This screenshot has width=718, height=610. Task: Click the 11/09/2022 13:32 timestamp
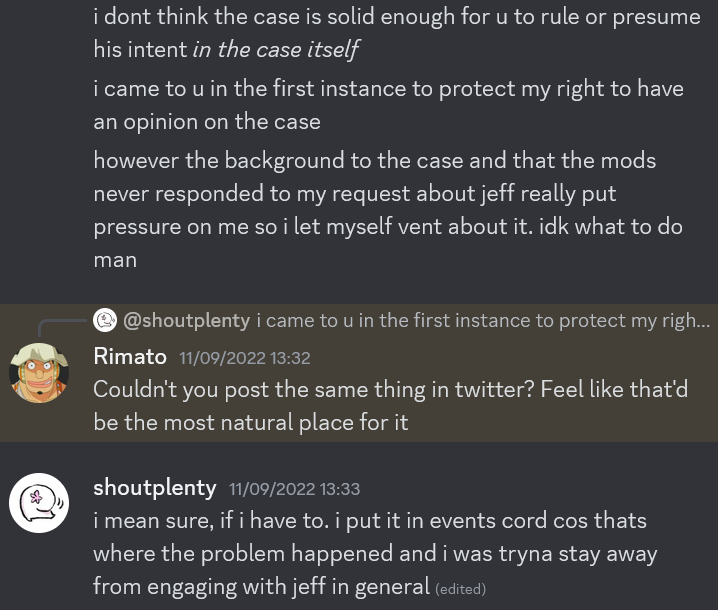(244, 358)
